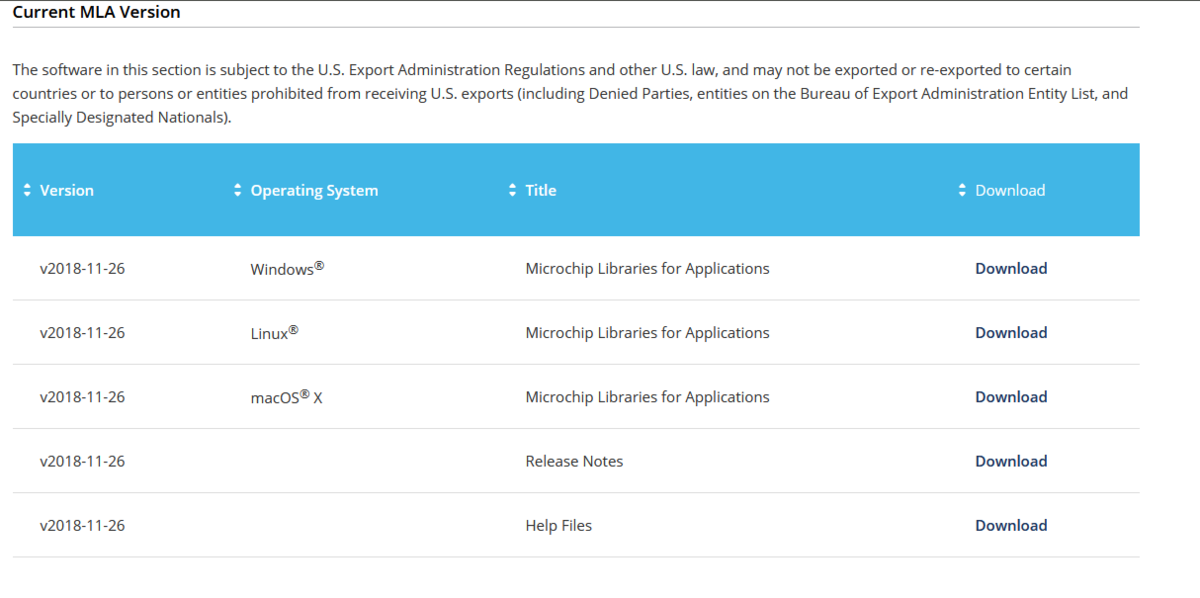The height and width of the screenshot is (598, 1200).
Task: Download the Release Notes file
Action: tap(1011, 461)
